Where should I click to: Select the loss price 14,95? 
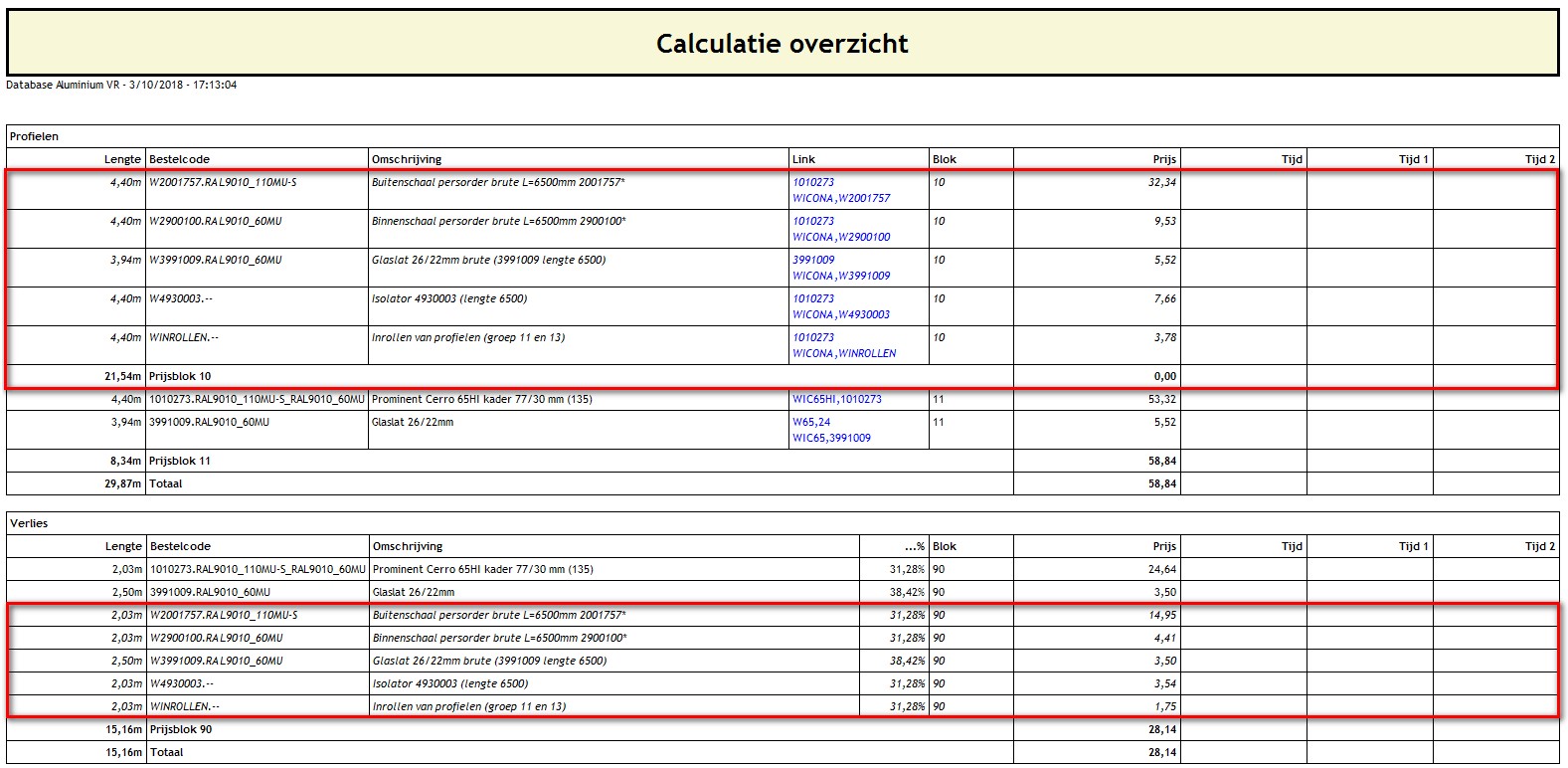(x=1161, y=615)
